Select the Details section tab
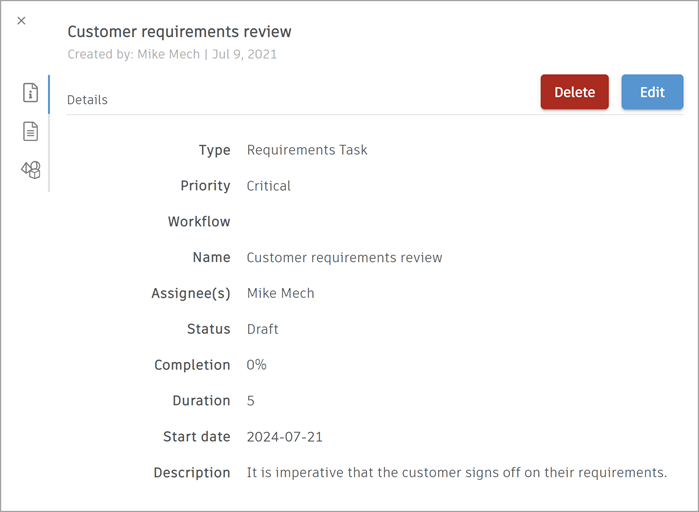699x512 pixels. click(87, 100)
